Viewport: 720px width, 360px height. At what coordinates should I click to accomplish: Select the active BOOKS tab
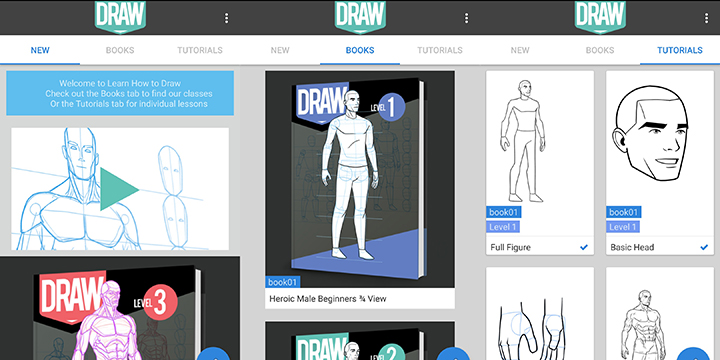point(360,50)
